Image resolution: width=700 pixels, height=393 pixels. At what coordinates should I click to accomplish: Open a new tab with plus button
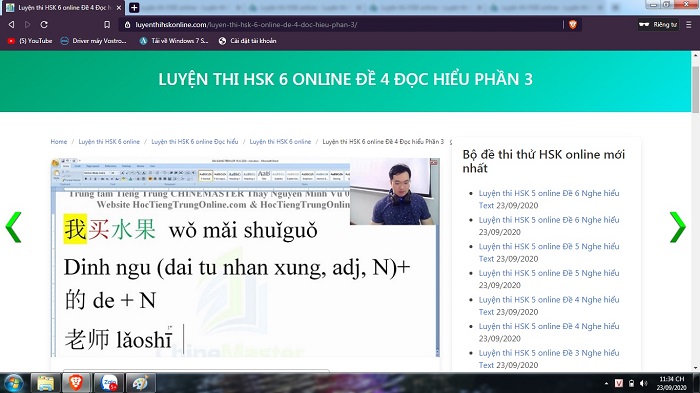tap(133, 8)
